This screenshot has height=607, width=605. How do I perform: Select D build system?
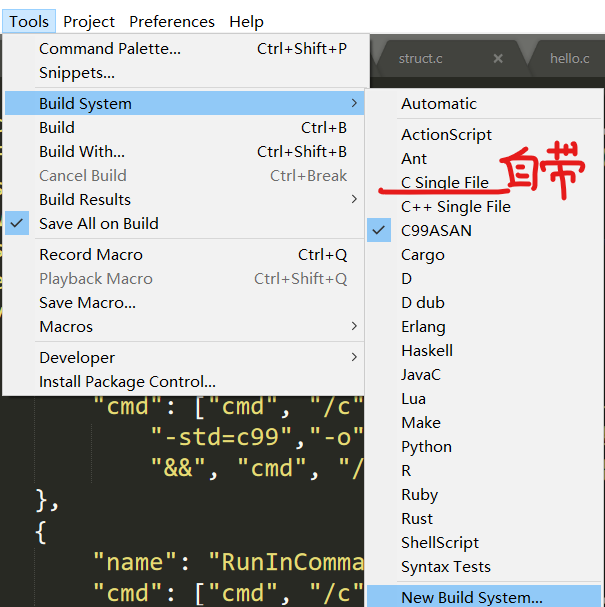click(484, 279)
